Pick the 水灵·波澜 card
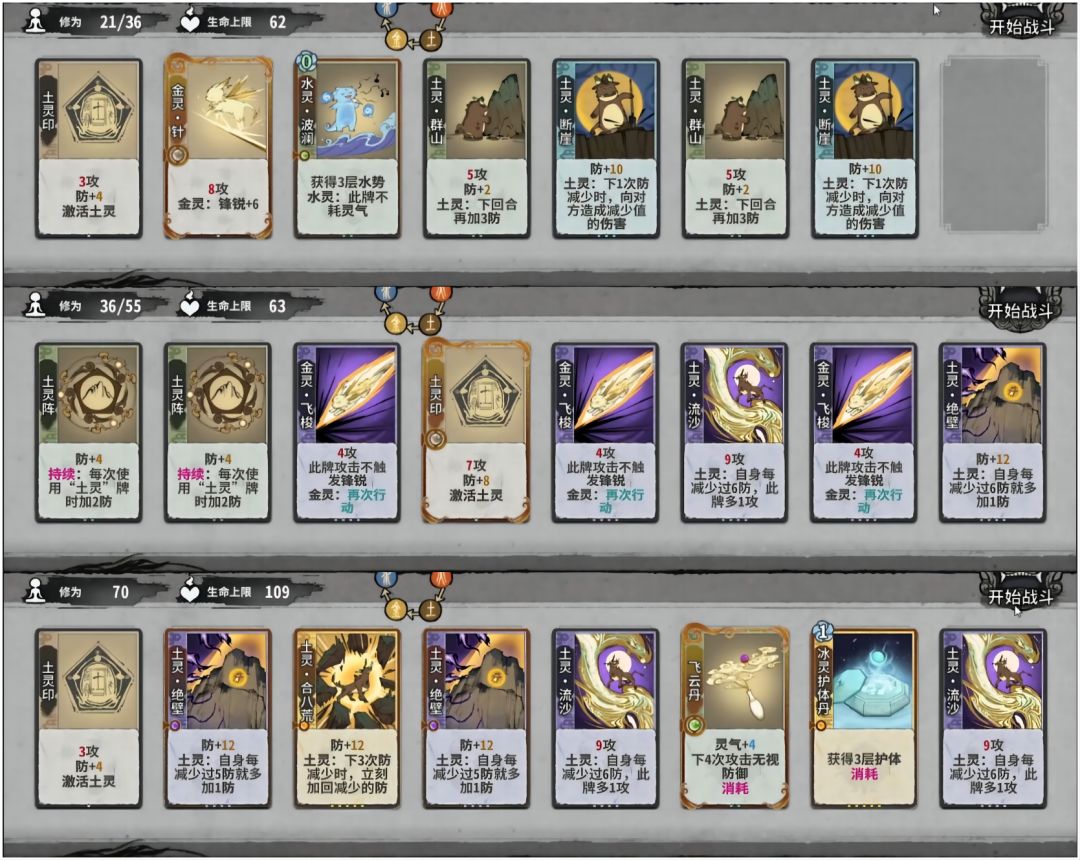 (x=347, y=148)
